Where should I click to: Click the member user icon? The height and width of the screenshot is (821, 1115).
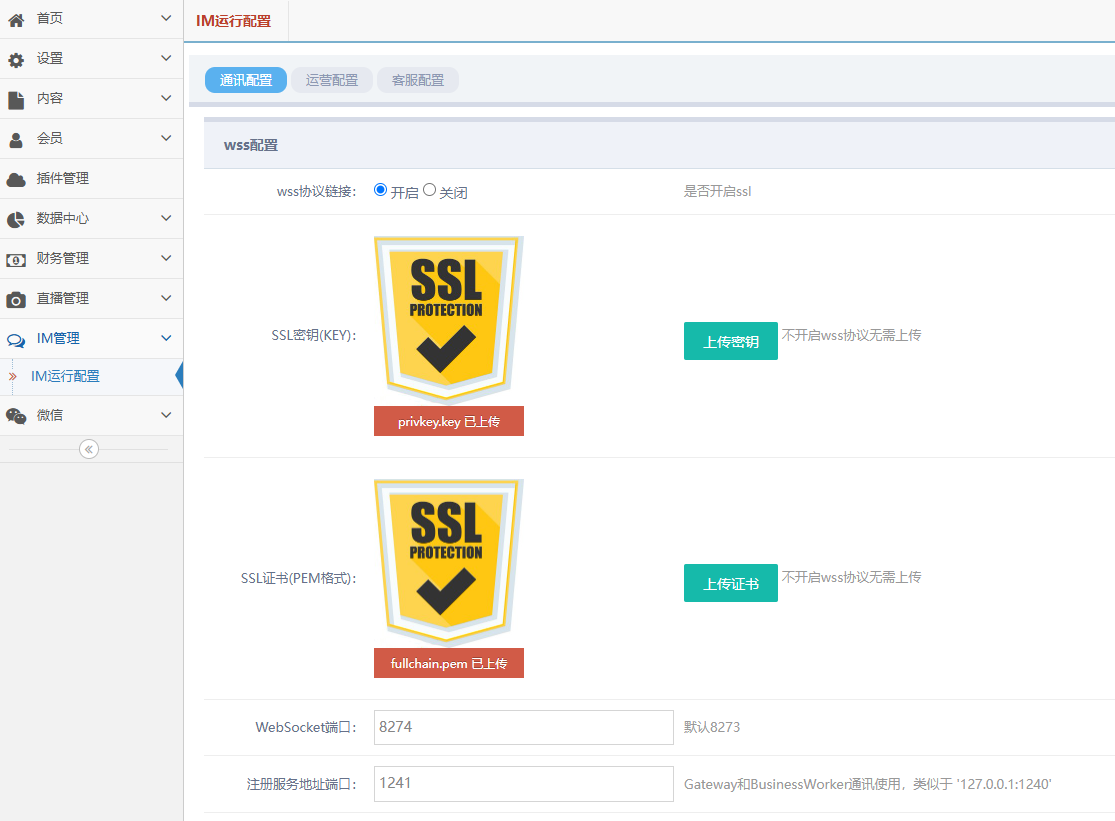16,140
